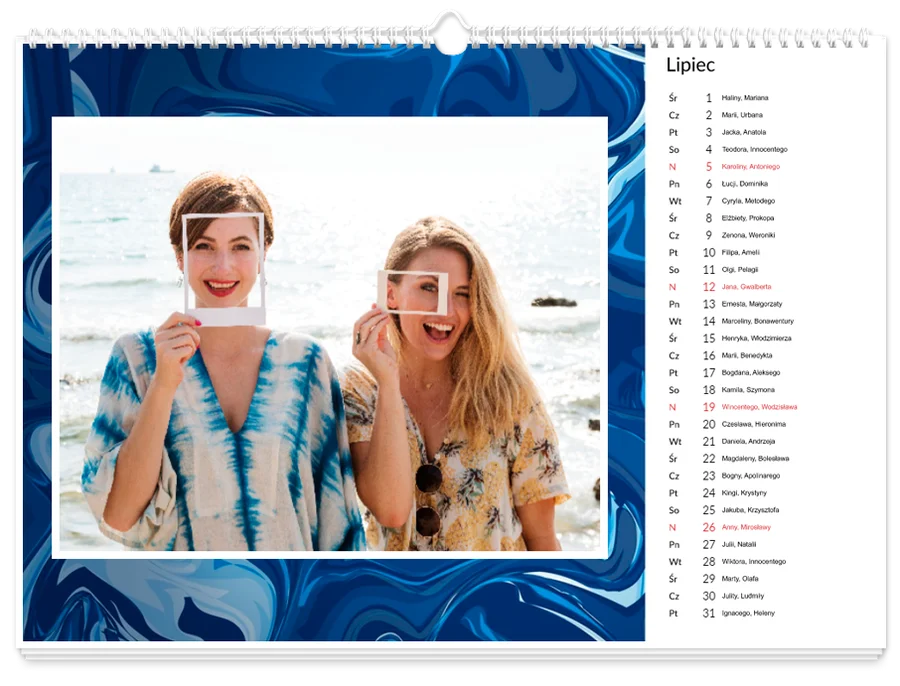
Task: Click the "Kingi, Krystyny" entry
Action: point(744,493)
